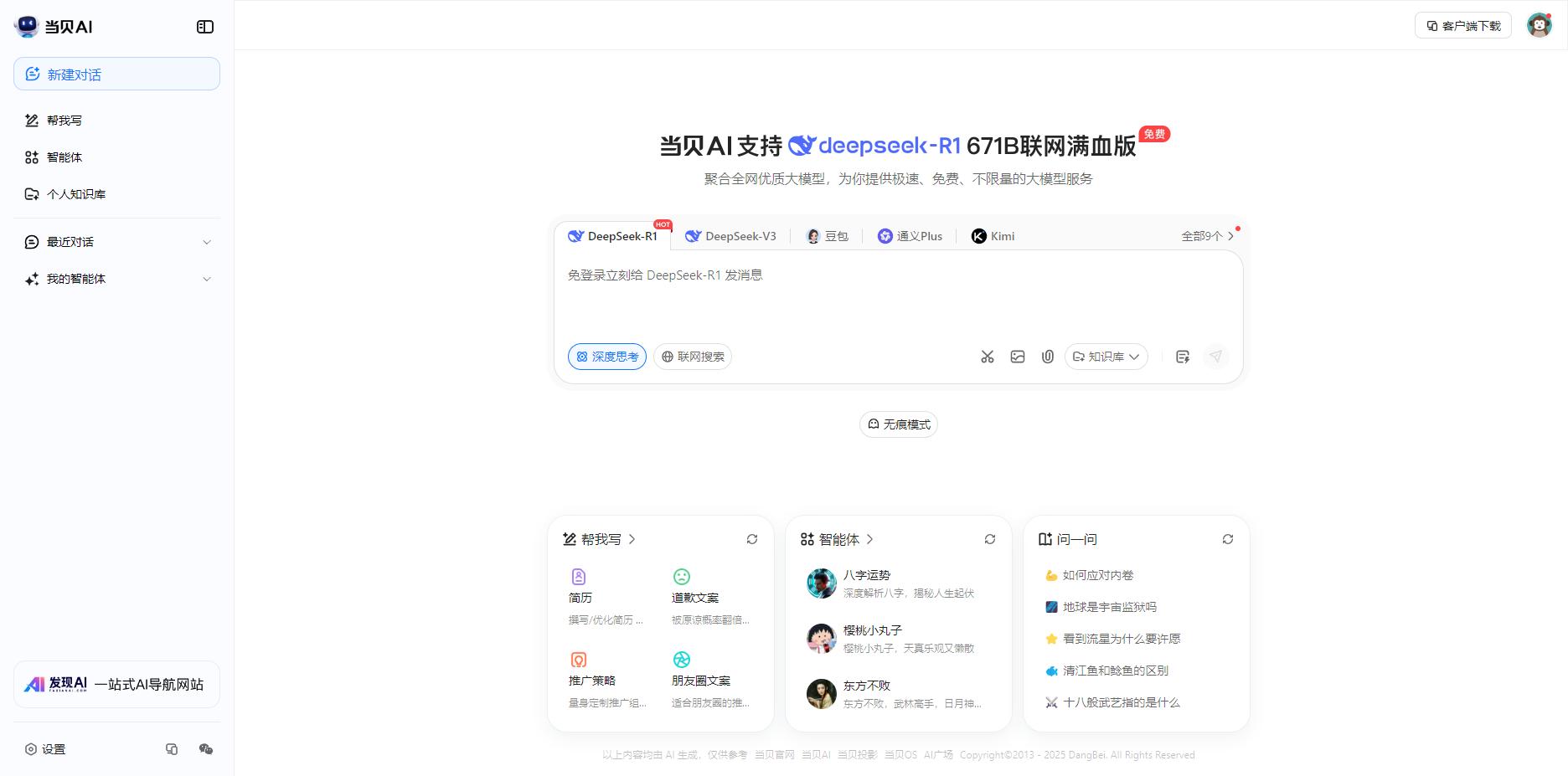Collapse the left sidebar panel

click(205, 27)
